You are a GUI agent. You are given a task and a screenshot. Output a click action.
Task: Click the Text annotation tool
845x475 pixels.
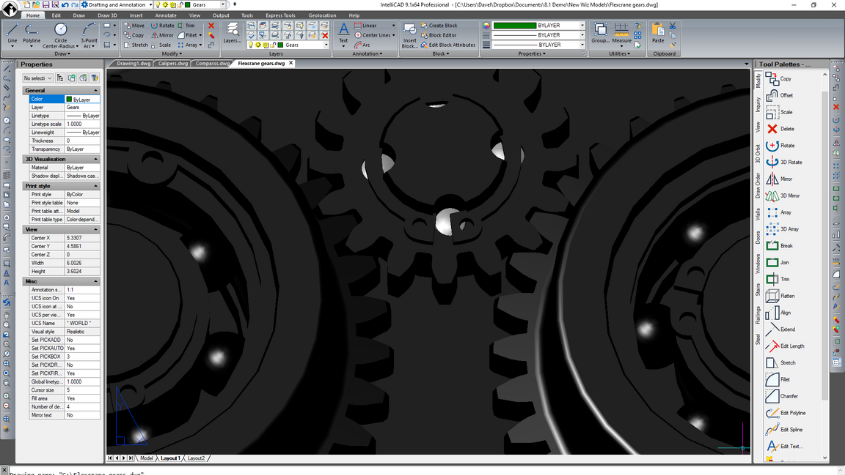(x=343, y=33)
